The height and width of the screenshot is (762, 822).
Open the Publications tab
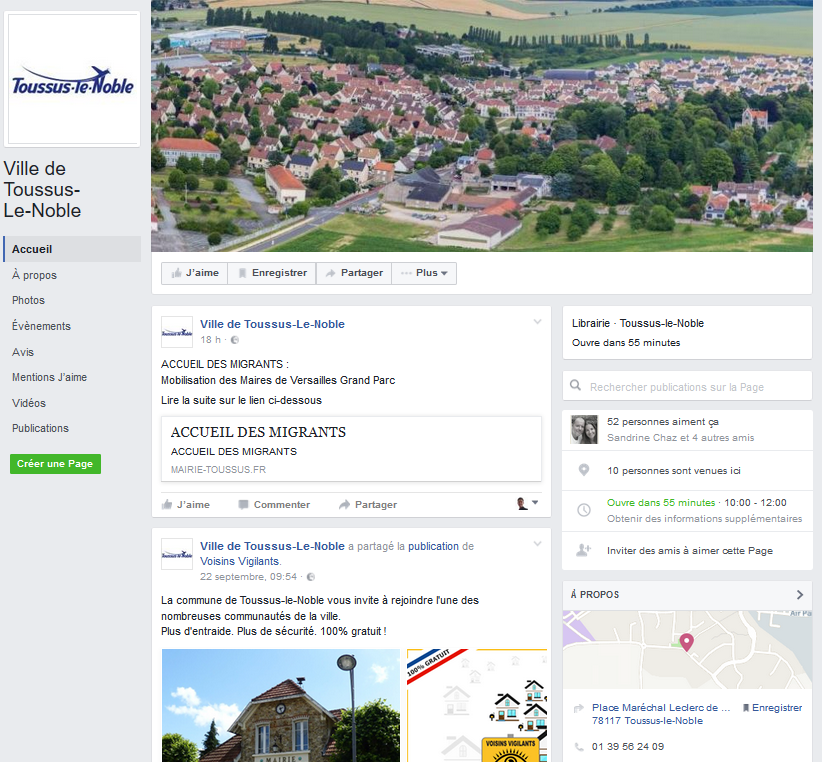(x=40, y=428)
